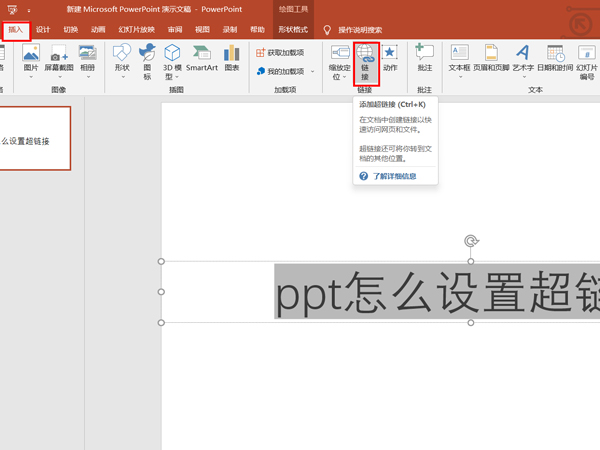Viewport: 600px width, 450px height.
Task: Click the 获取加载项 get add-ins button
Action: [x=281, y=52]
